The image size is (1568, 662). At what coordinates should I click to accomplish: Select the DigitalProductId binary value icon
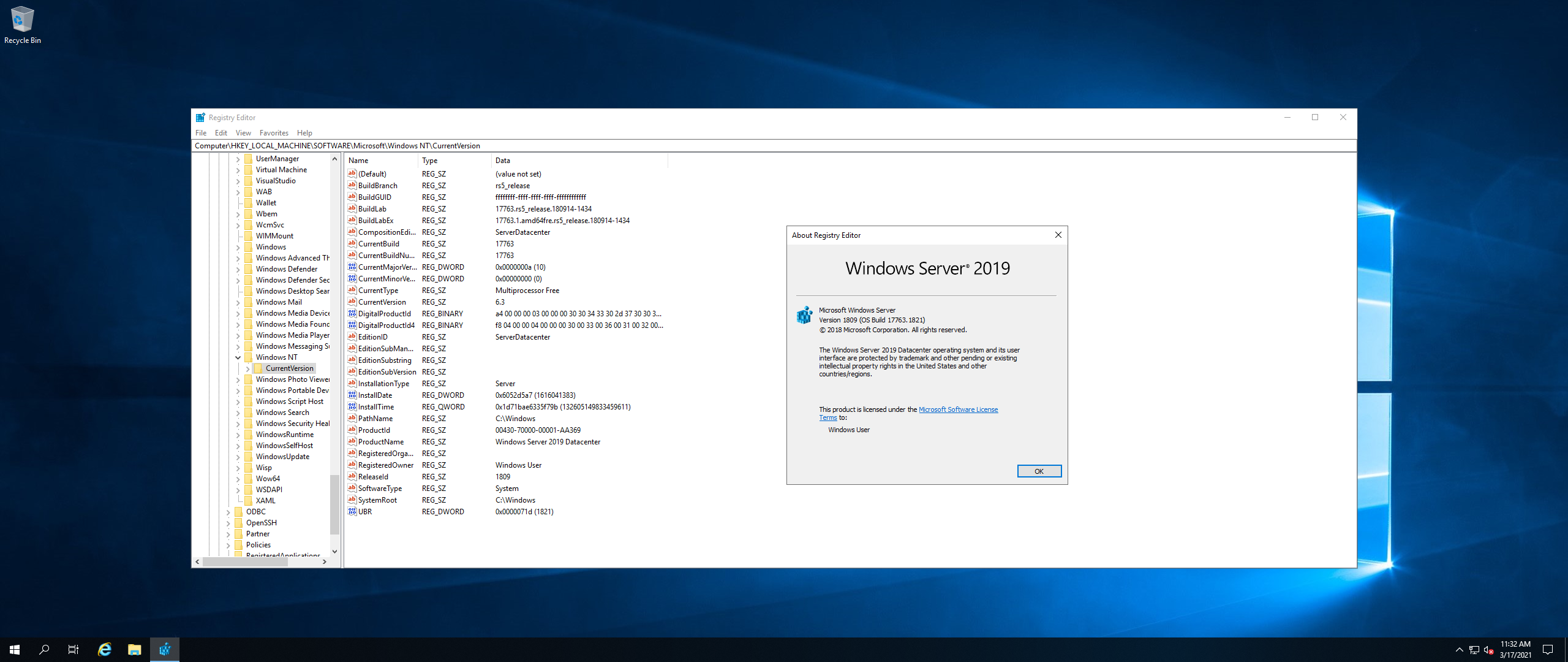coord(352,313)
